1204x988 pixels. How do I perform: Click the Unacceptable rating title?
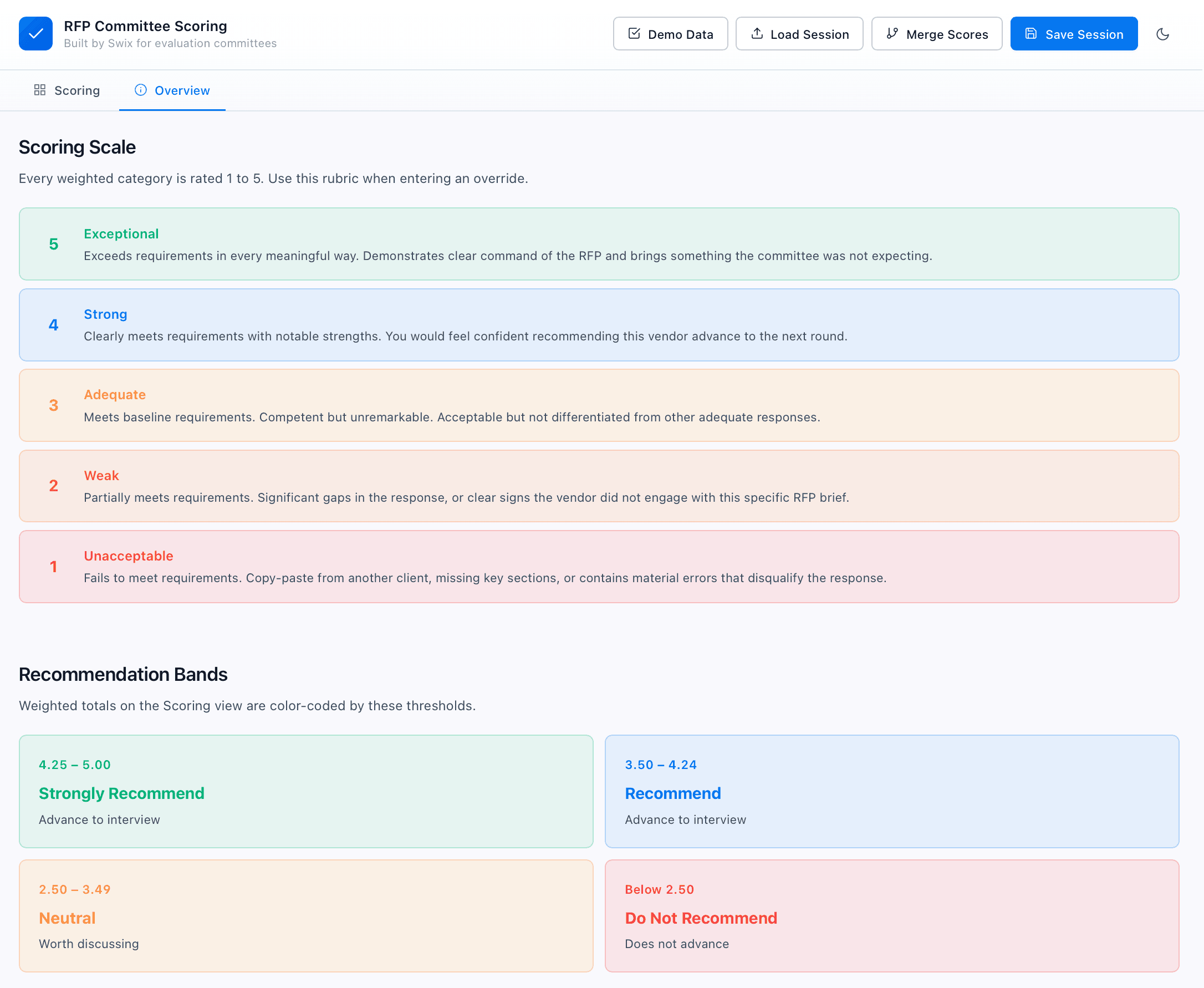[129, 556]
